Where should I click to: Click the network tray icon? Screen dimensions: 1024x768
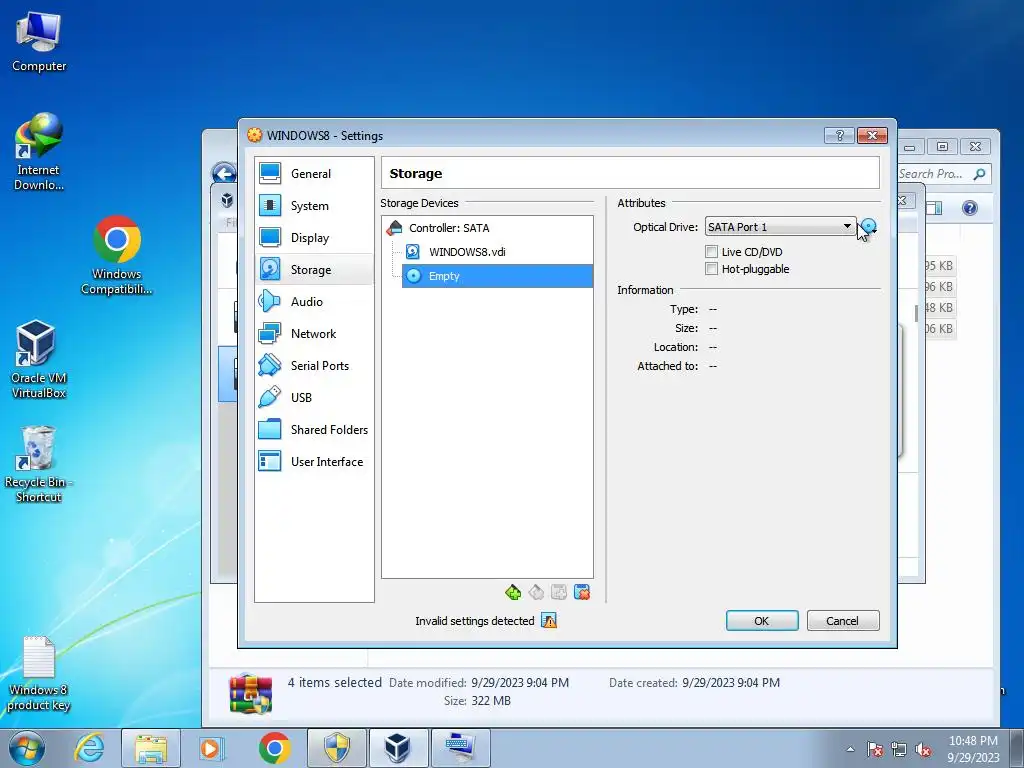(899, 749)
